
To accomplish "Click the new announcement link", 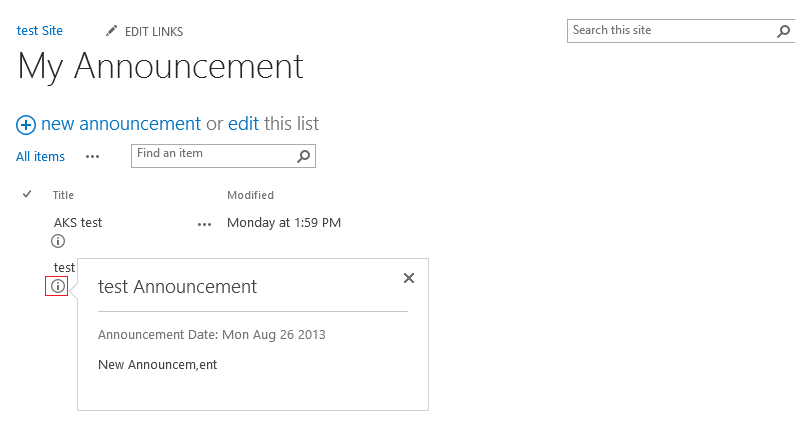I will click(x=121, y=124).
